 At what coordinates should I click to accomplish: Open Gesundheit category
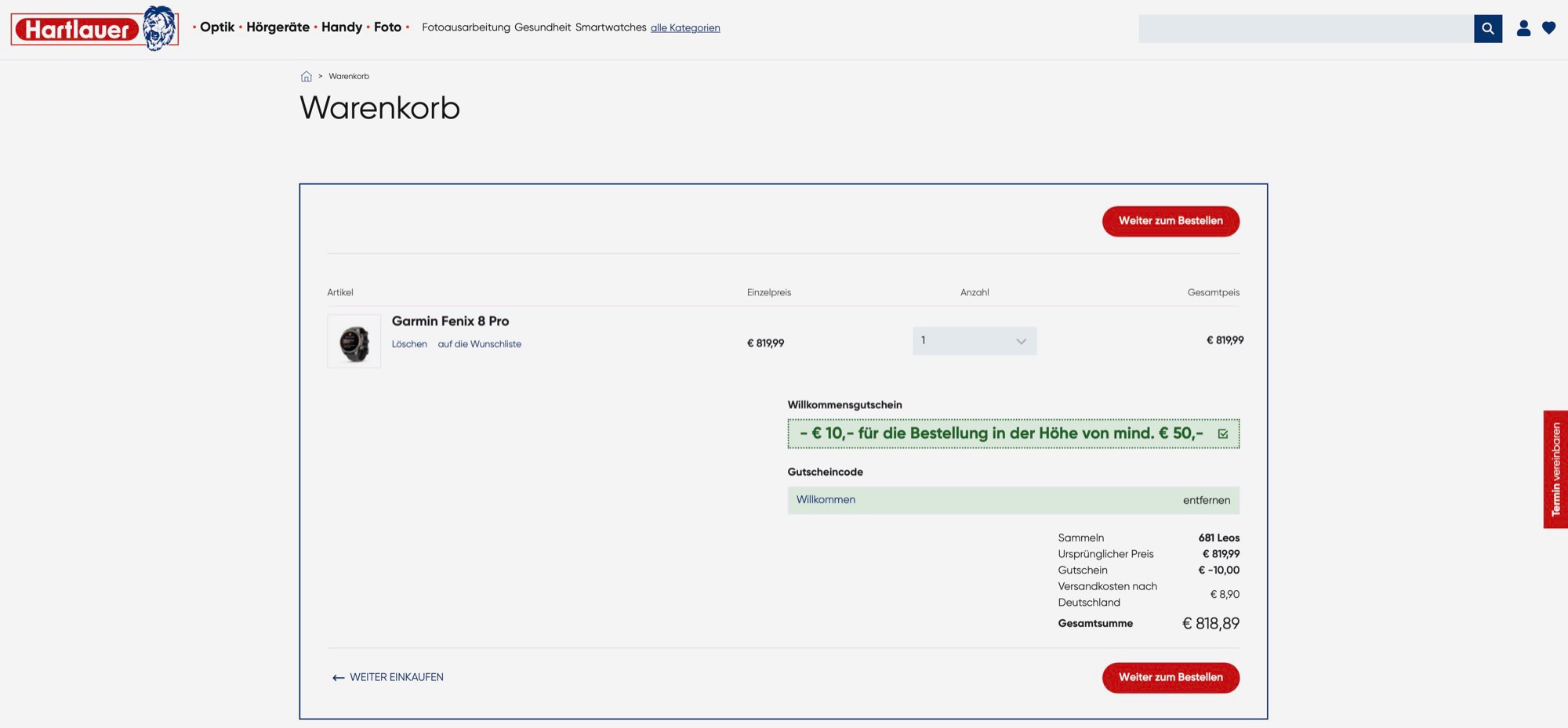click(543, 27)
